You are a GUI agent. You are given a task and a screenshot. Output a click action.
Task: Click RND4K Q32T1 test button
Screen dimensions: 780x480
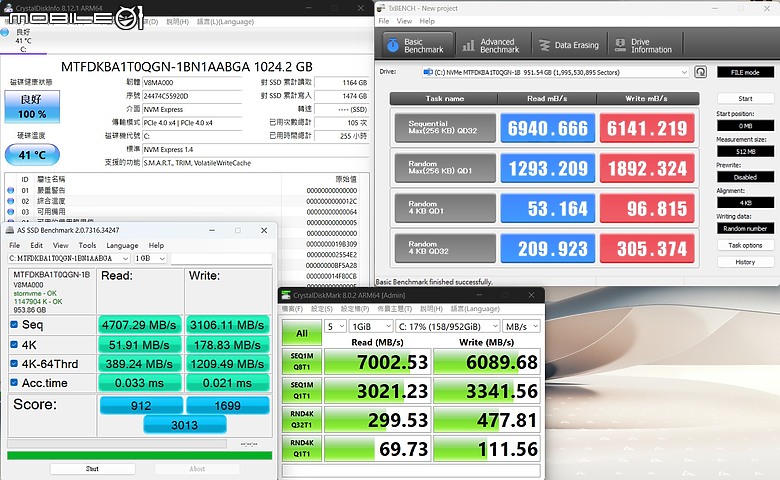pos(302,419)
